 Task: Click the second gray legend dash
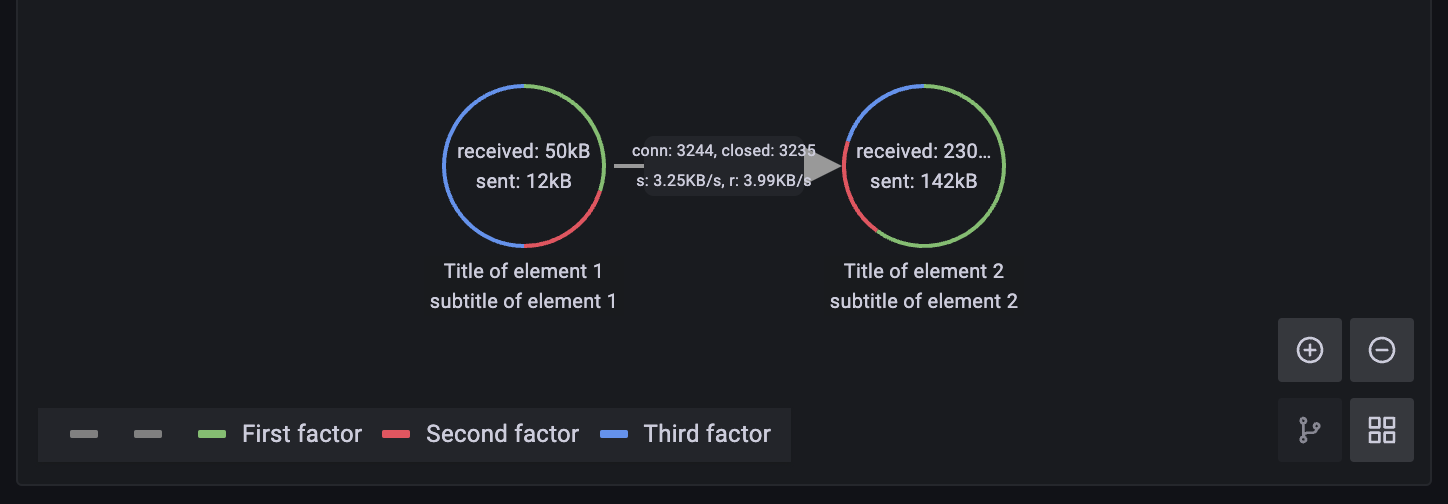coord(148,434)
